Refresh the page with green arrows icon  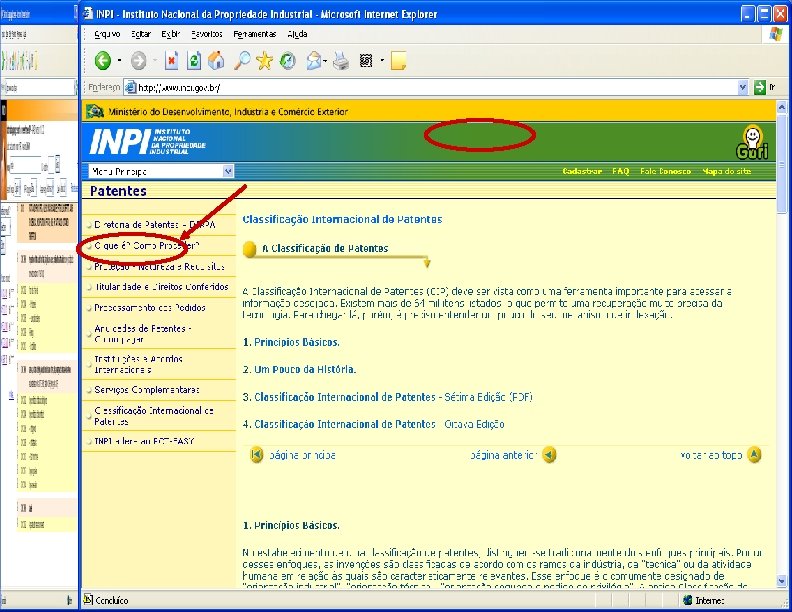pos(194,61)
